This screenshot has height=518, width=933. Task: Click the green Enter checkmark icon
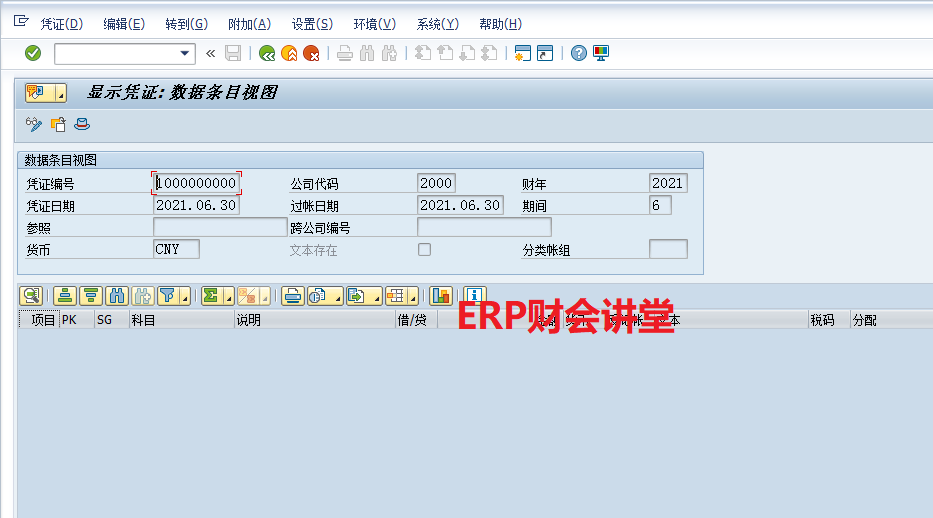tap(33, 53)
